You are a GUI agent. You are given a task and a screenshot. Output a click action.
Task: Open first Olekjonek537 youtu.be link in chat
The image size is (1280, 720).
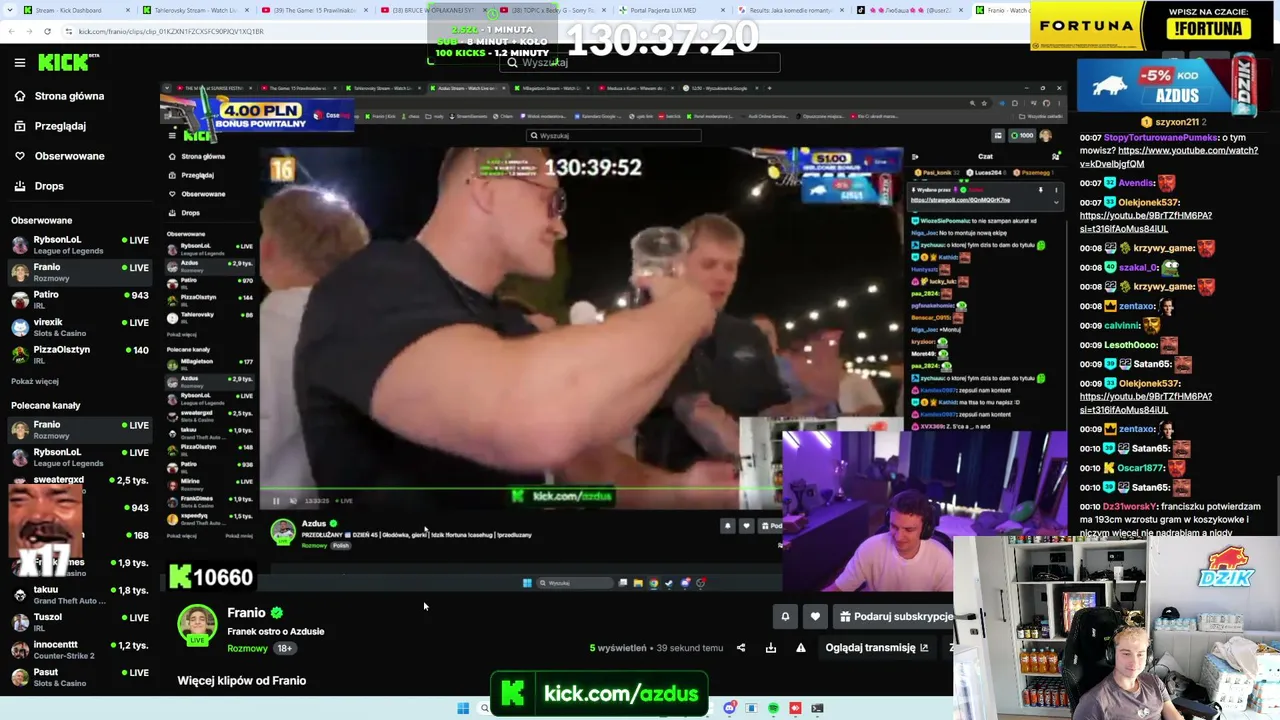pos(1146,222)
